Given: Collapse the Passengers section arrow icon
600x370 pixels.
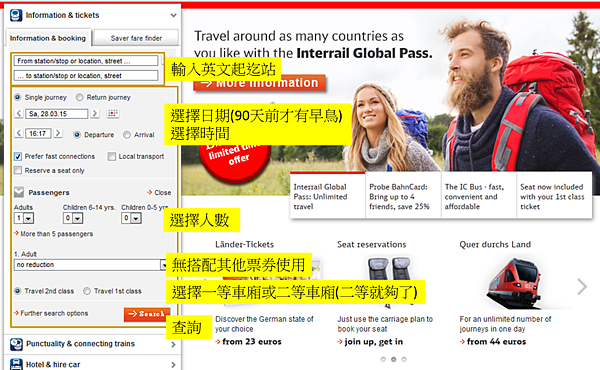Looking at the screenshot, I should click(x=19, y=192).
